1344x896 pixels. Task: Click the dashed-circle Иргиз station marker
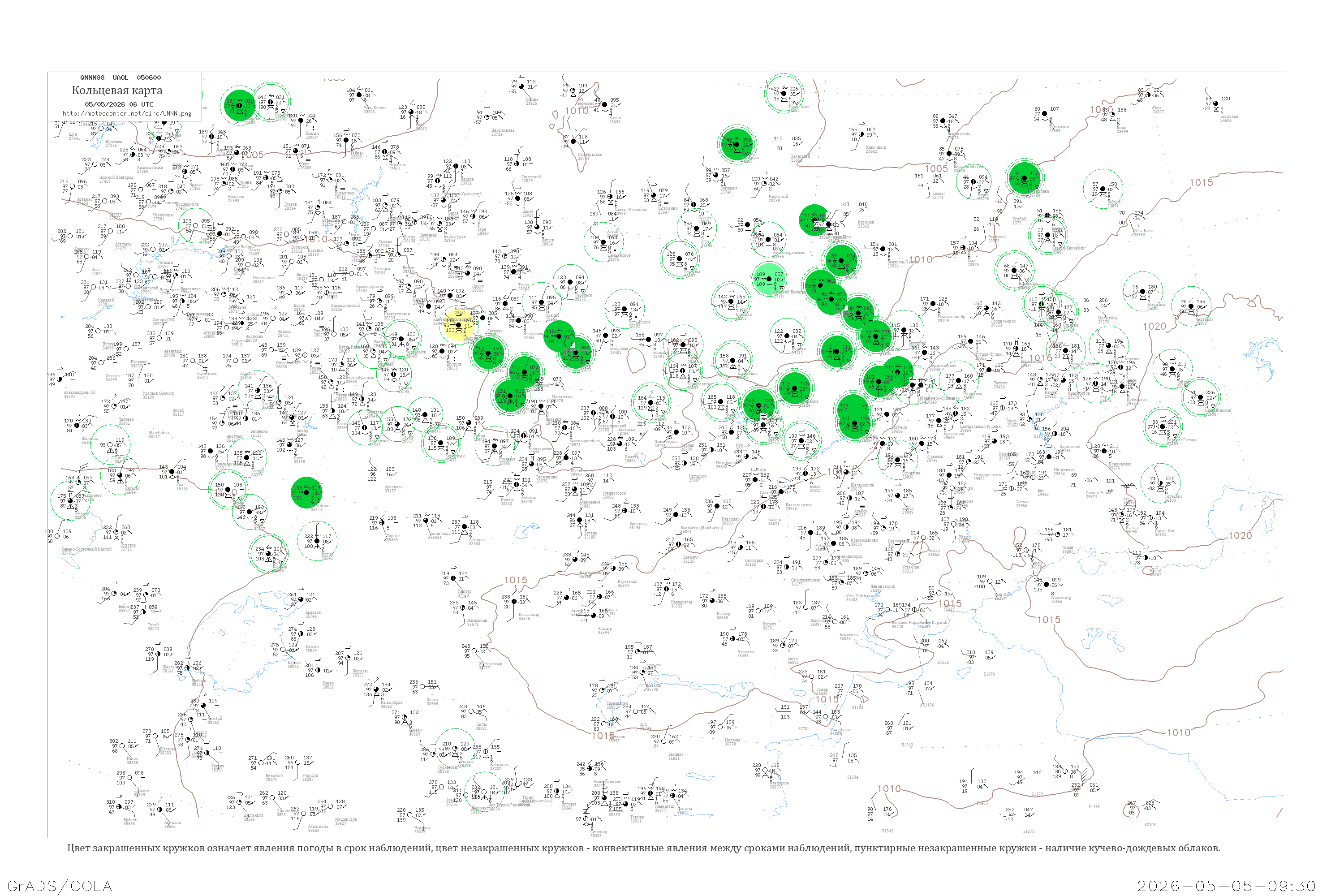tap(317, 541)
